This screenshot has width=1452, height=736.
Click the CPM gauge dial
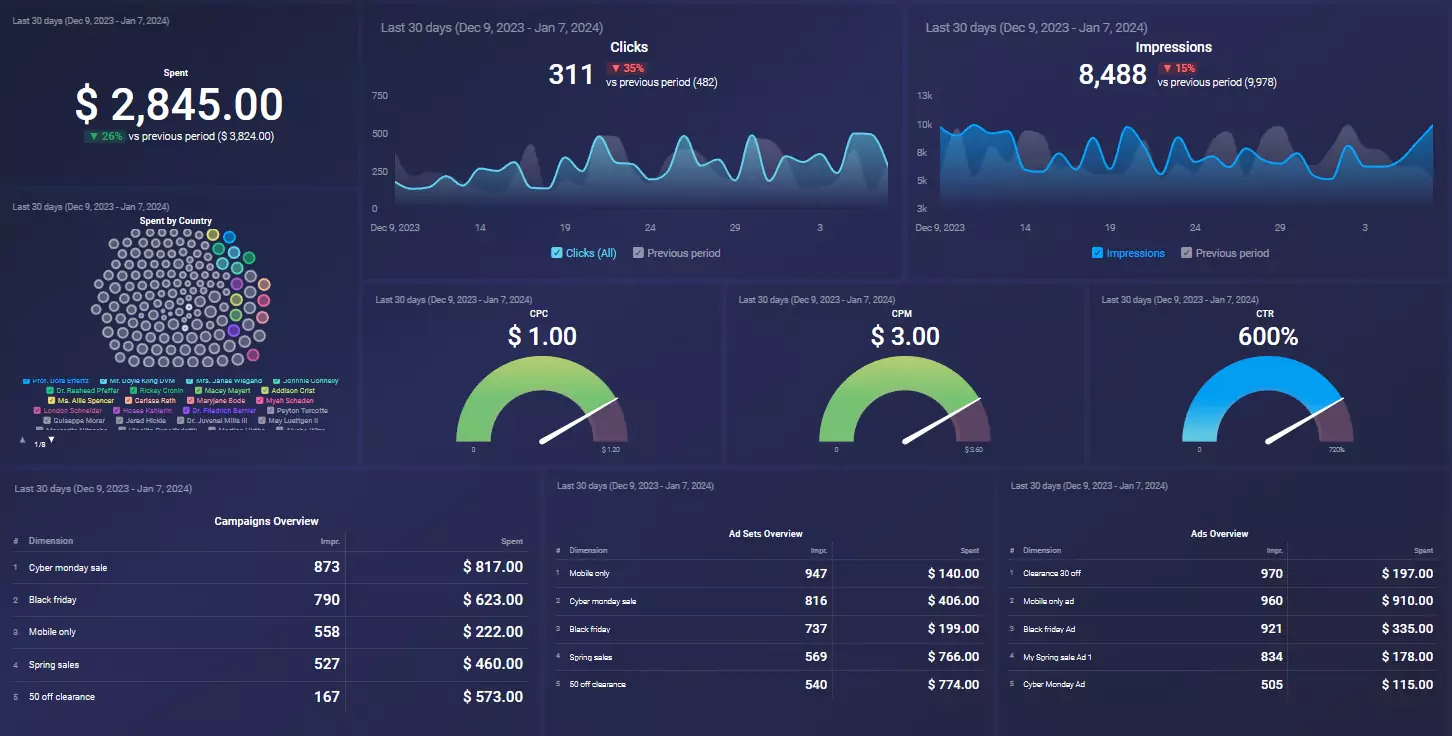pos(905,400)
